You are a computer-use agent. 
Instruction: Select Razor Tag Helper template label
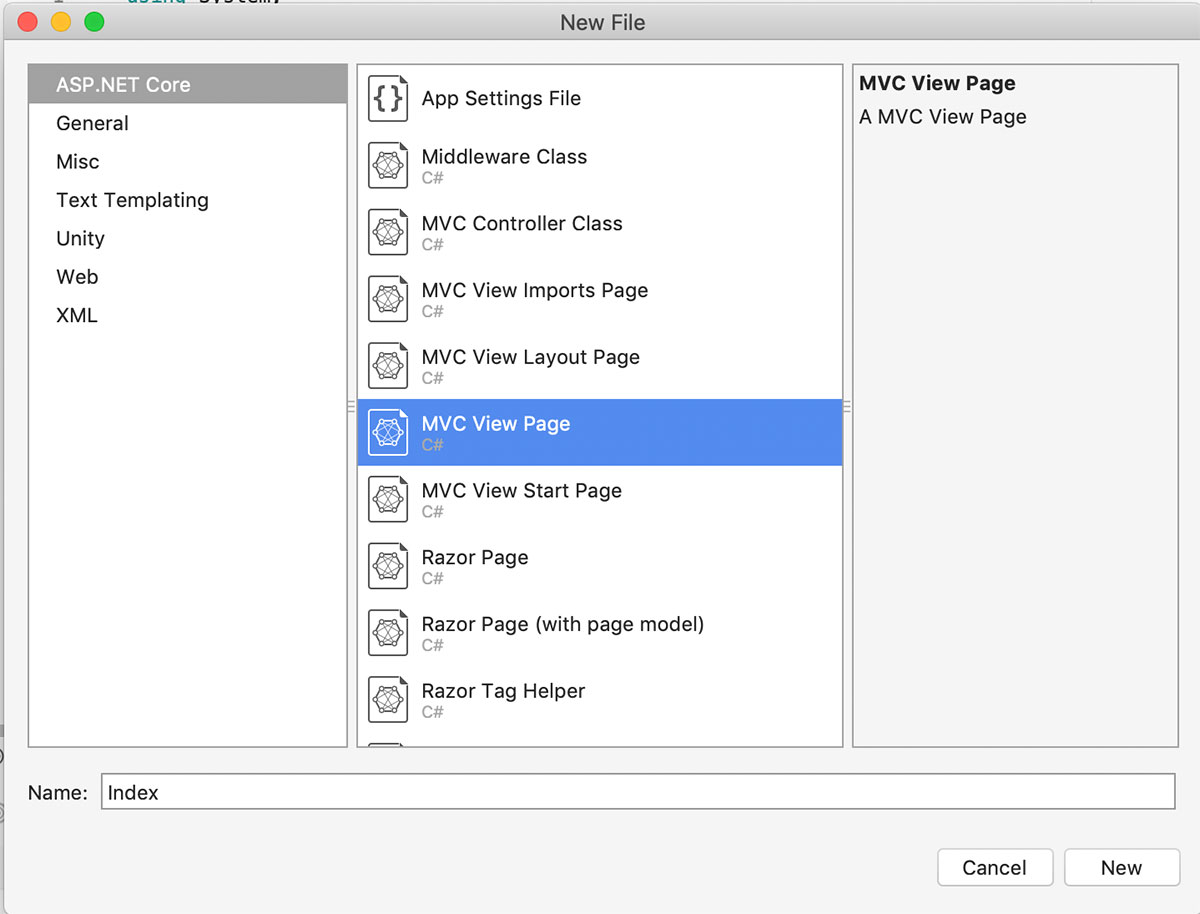point(503,691)
